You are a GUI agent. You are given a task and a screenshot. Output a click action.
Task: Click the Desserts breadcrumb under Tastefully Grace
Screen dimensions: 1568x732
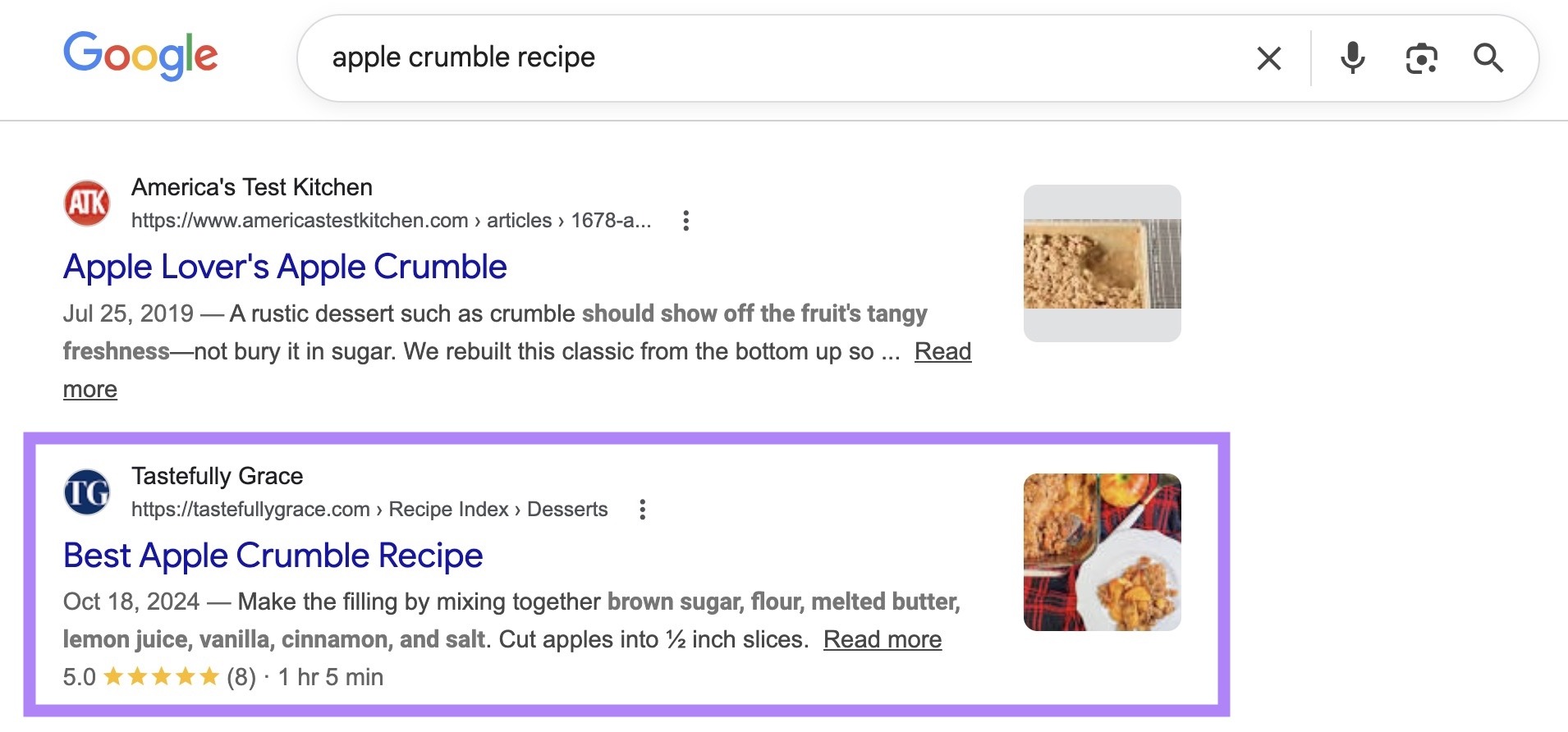tap(570, 509)
